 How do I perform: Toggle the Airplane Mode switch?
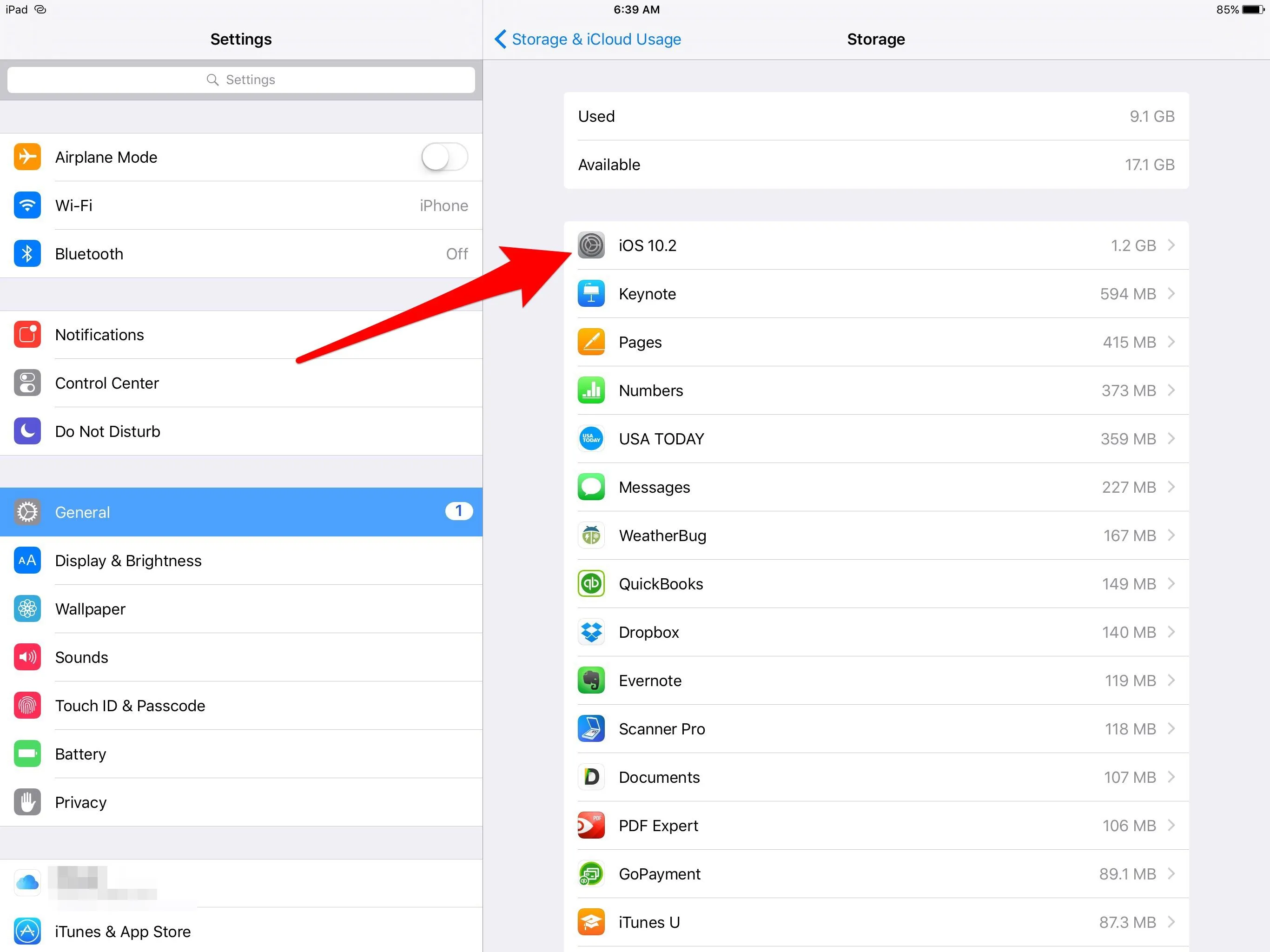pos(444,157)
